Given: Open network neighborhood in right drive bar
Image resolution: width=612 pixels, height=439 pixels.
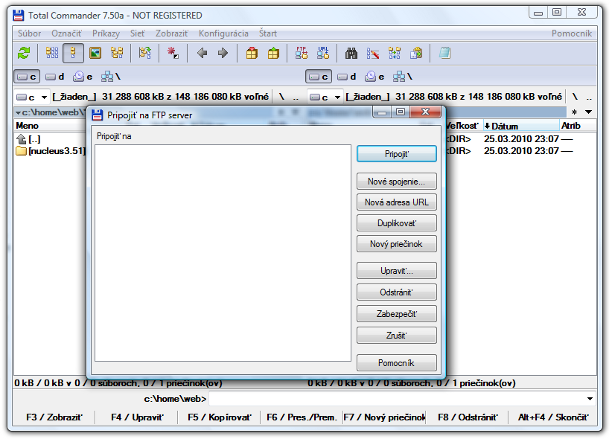Looking at the screenshot, I should (x=403, y=77).
